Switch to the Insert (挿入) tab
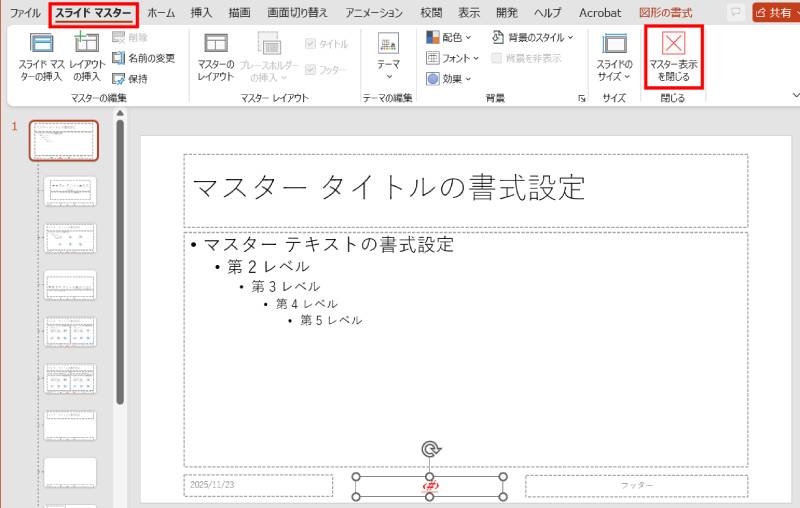800x508 pixels. pyautogui.click(x=201, y=13)
